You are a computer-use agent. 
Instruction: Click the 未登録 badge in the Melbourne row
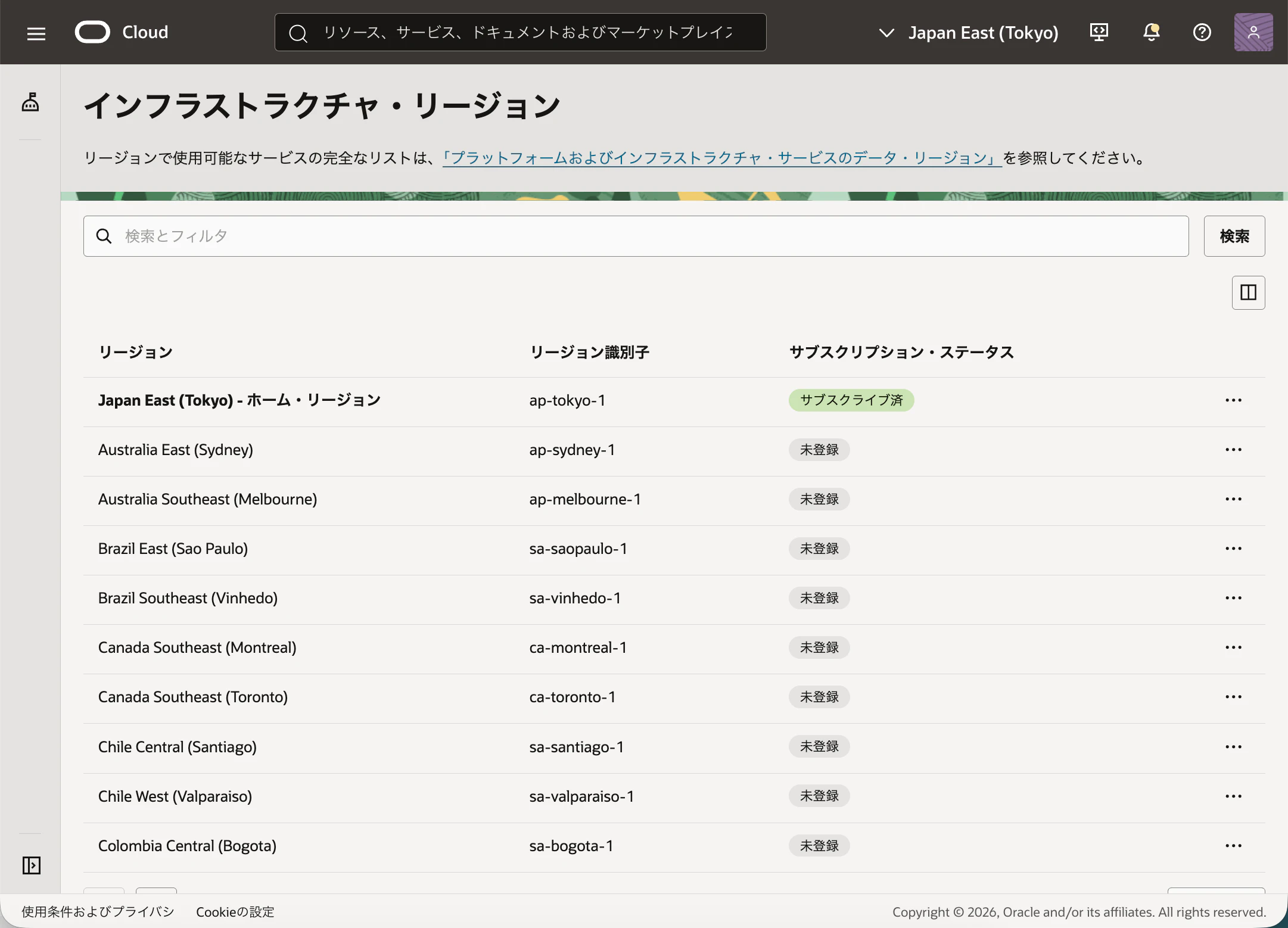point(819,499)
